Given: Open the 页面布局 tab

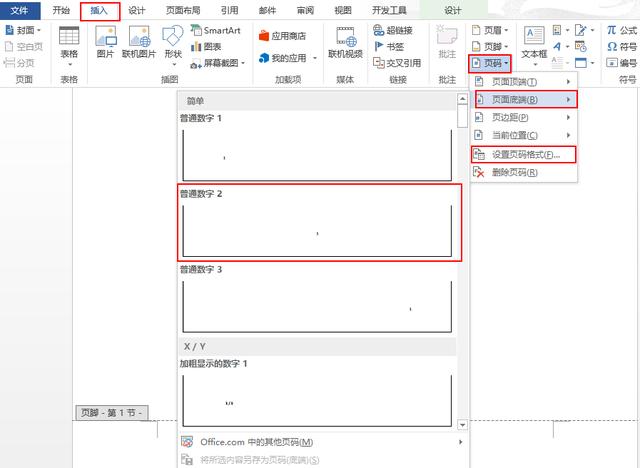Looking at the screenshot, I should [183, 10].
